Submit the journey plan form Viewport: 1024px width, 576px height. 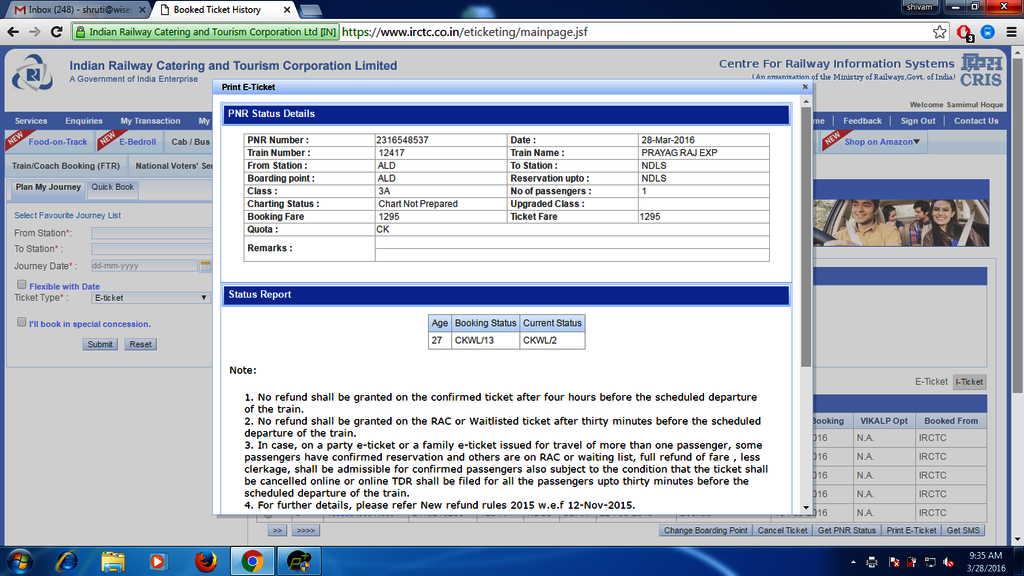tap(100, 344)
